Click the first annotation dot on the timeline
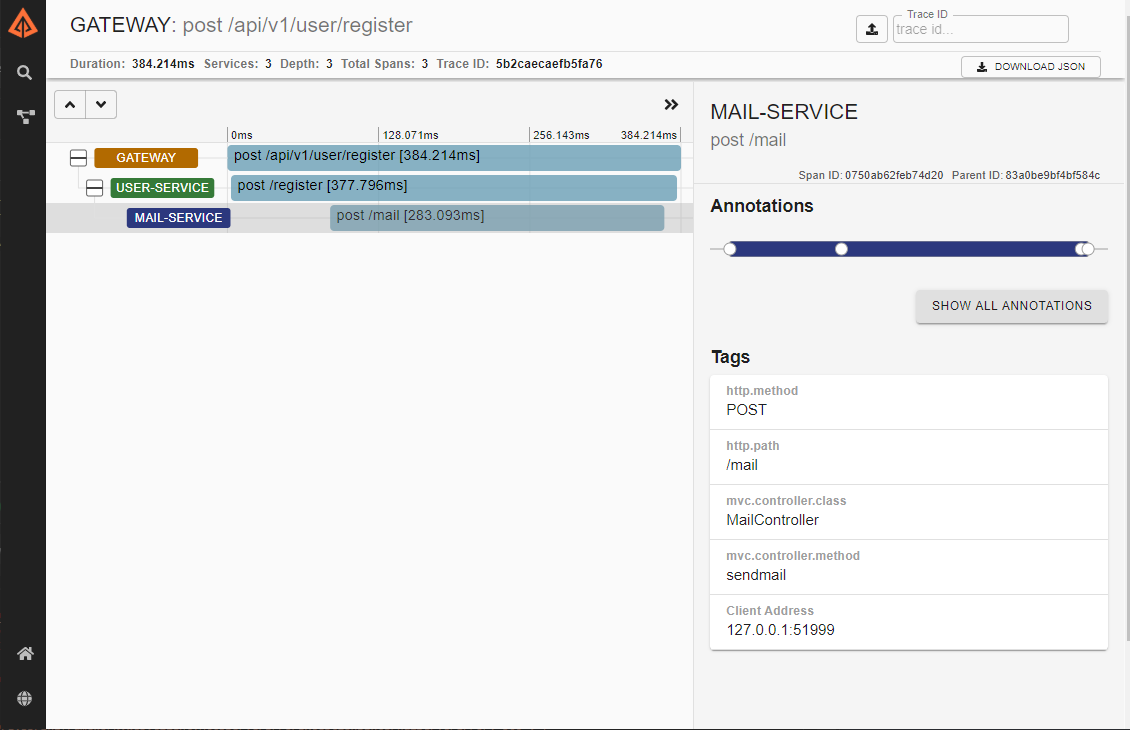Viewport: 1130px width, 730px height. 730,249
